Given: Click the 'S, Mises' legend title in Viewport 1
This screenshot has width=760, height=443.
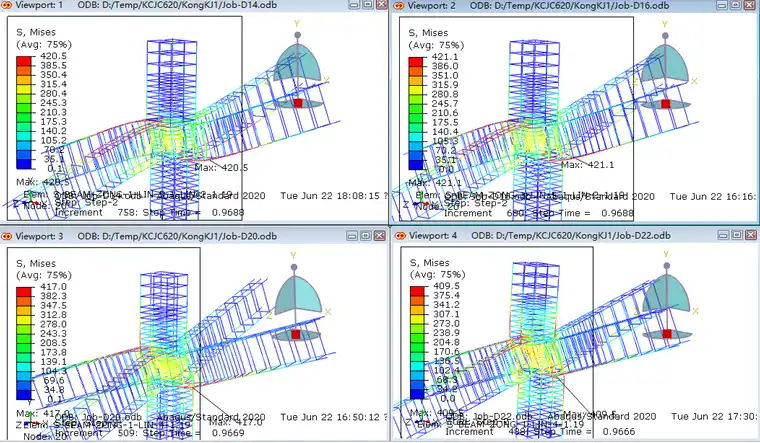Looking at the screenshot, I should pos(36,32).
